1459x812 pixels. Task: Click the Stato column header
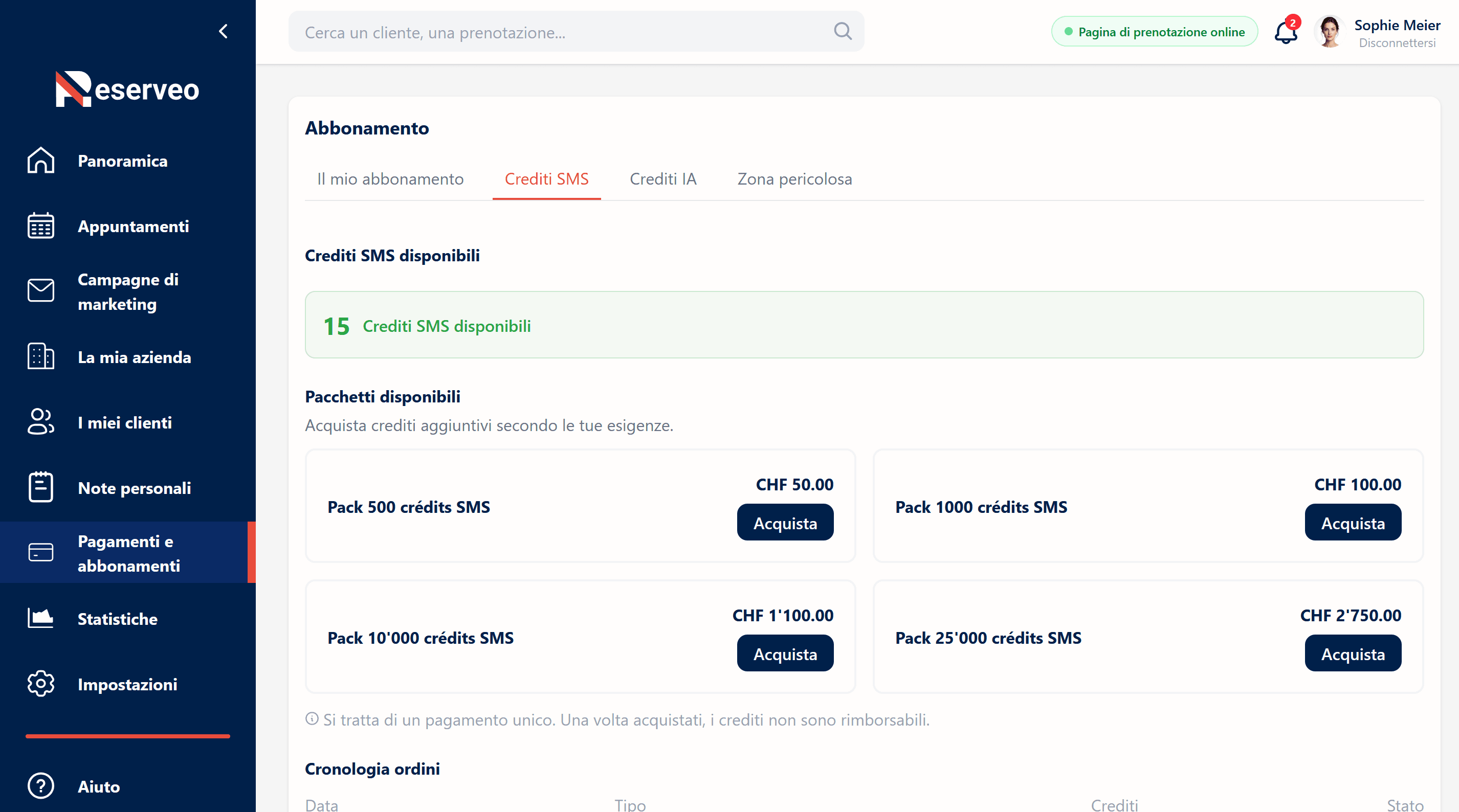[x=1405, y=805]
